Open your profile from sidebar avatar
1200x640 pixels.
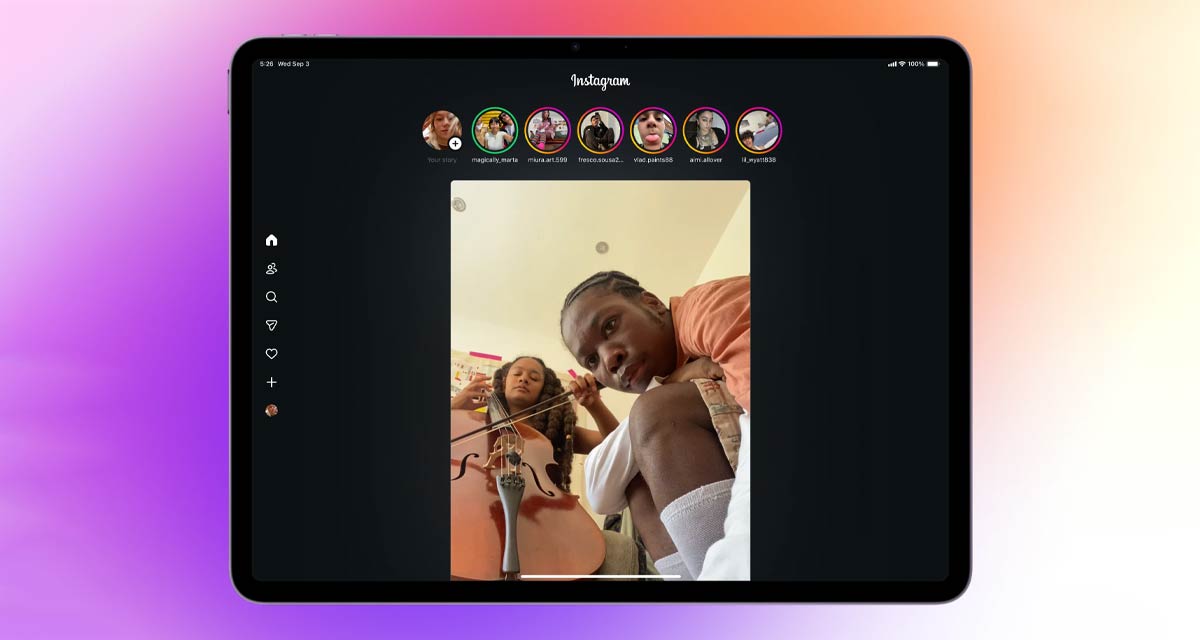click(x=271, y=410)
